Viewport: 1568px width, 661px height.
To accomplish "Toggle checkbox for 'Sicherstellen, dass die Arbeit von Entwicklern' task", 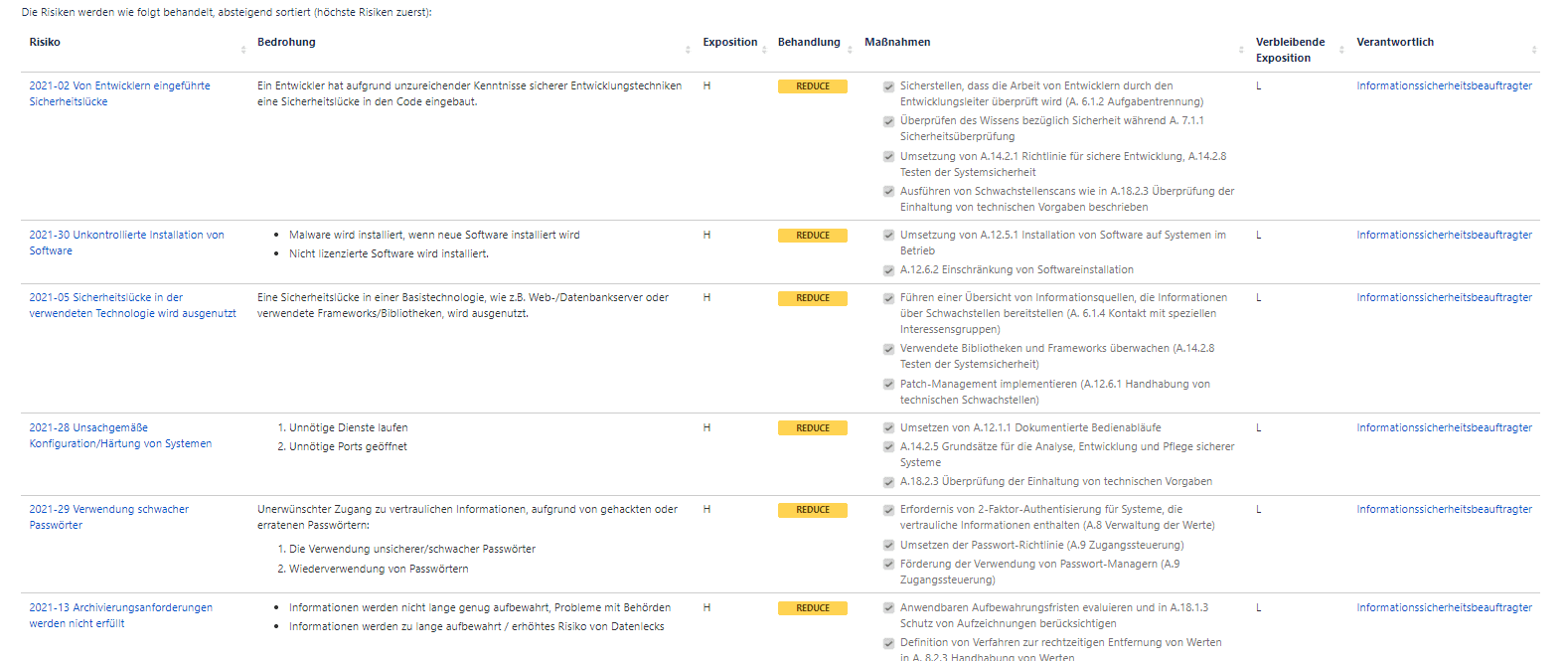I will [x=888, y=86].
